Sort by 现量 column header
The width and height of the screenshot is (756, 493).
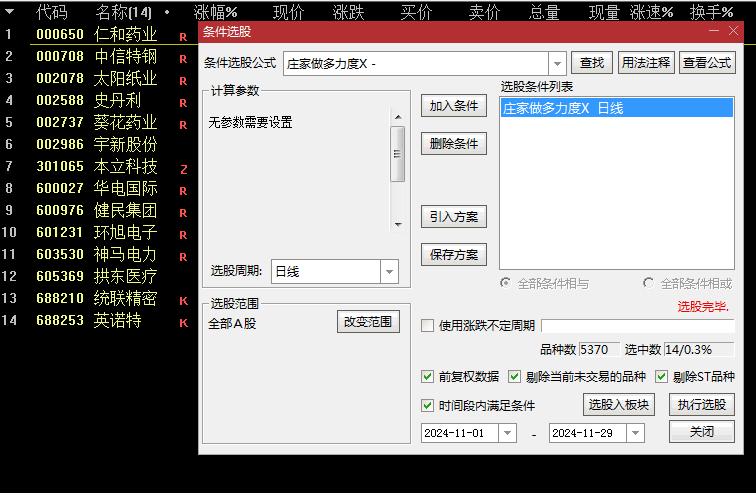click(x=604, y=12)
